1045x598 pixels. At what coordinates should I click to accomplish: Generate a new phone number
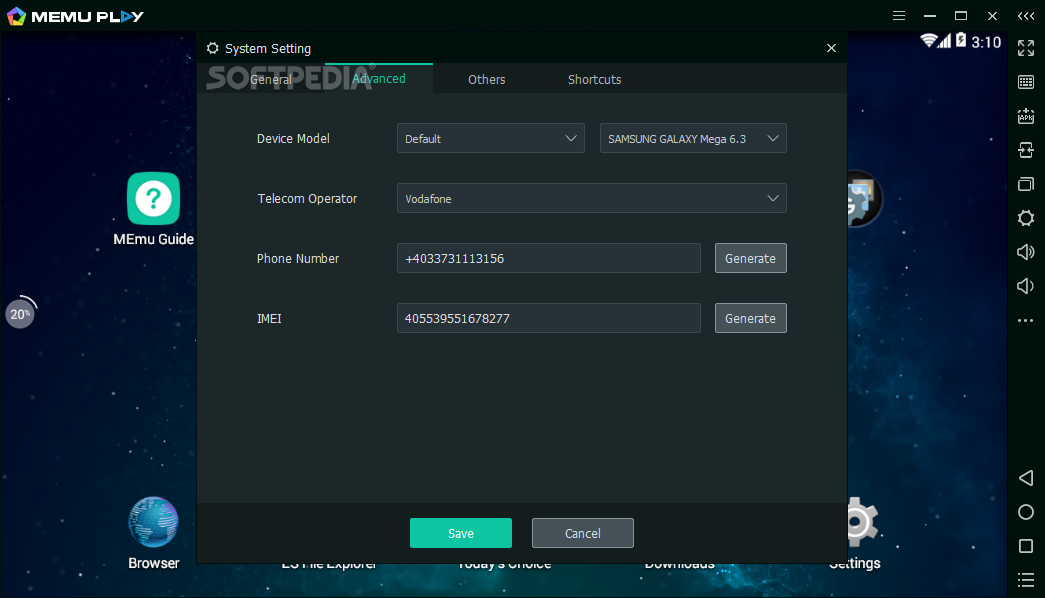pos(750,258)
